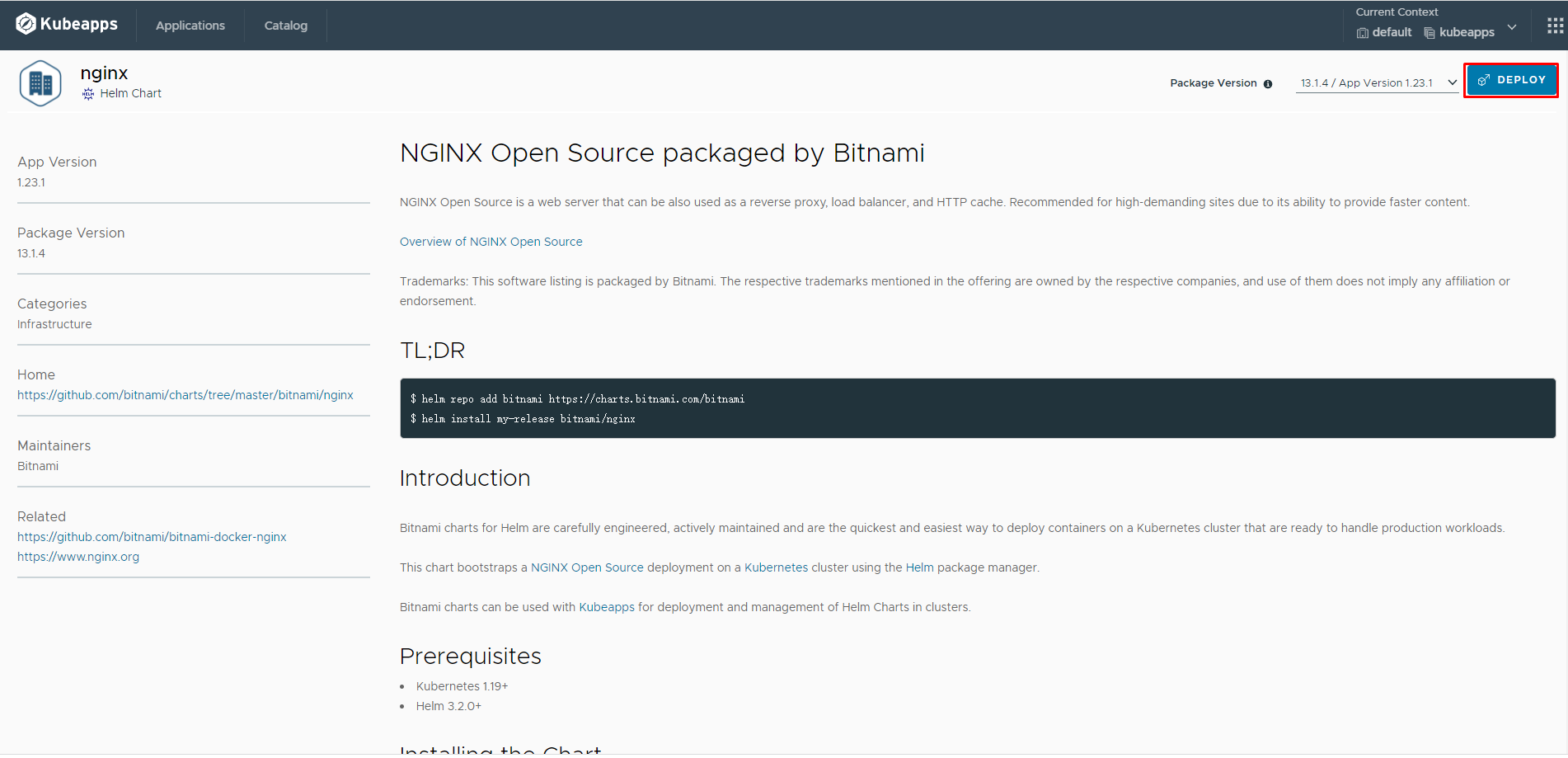Viewport: 1568px width, 758px height.
Task: Click the Kubeapps title text
Action: coord(79,24)
